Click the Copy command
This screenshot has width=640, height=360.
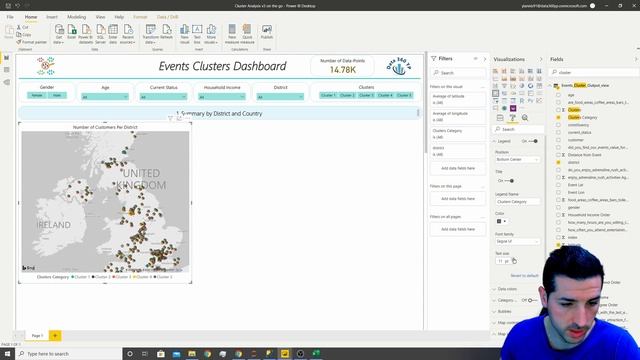coord(24,35)
